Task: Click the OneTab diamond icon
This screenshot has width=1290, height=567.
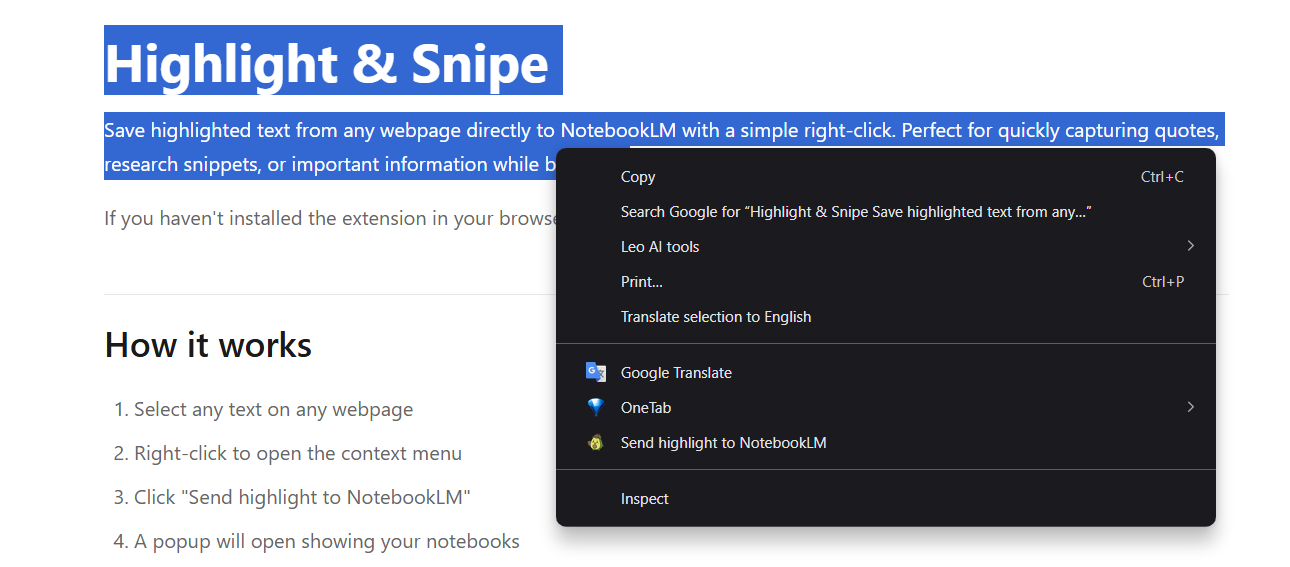Action: point(596,407)
